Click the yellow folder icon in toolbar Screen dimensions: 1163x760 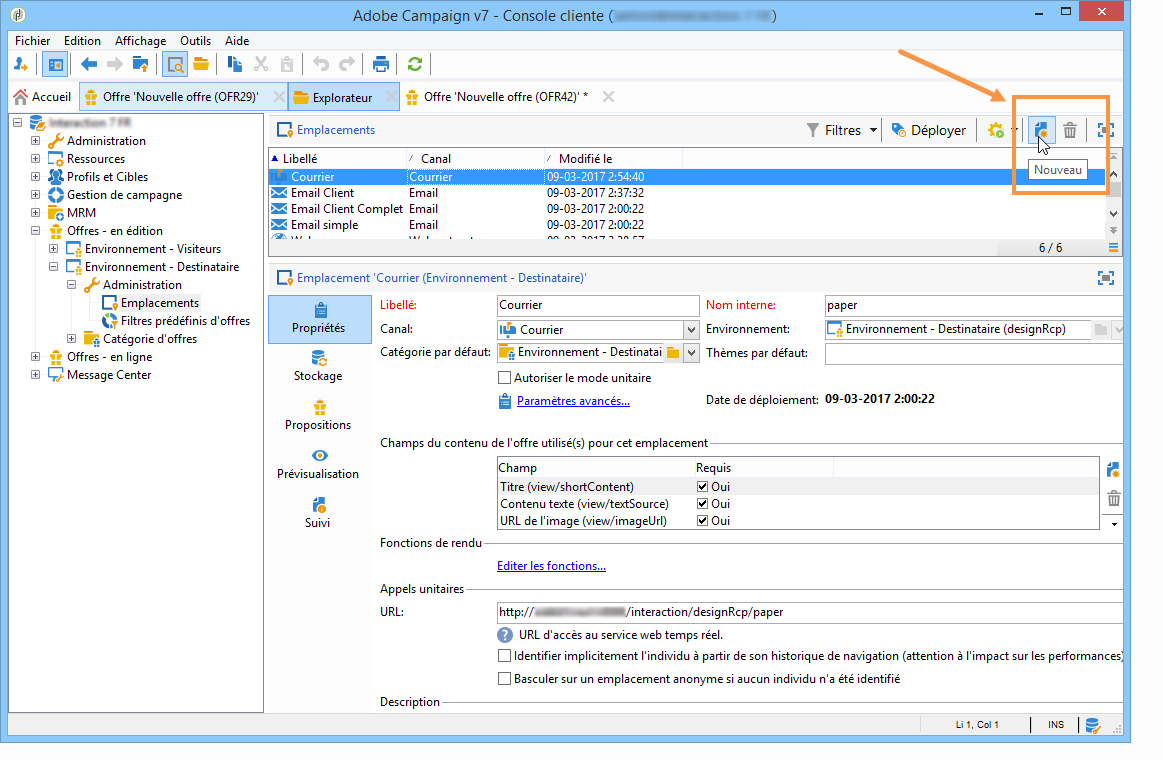pyautogui.click(x=201, y=65)
